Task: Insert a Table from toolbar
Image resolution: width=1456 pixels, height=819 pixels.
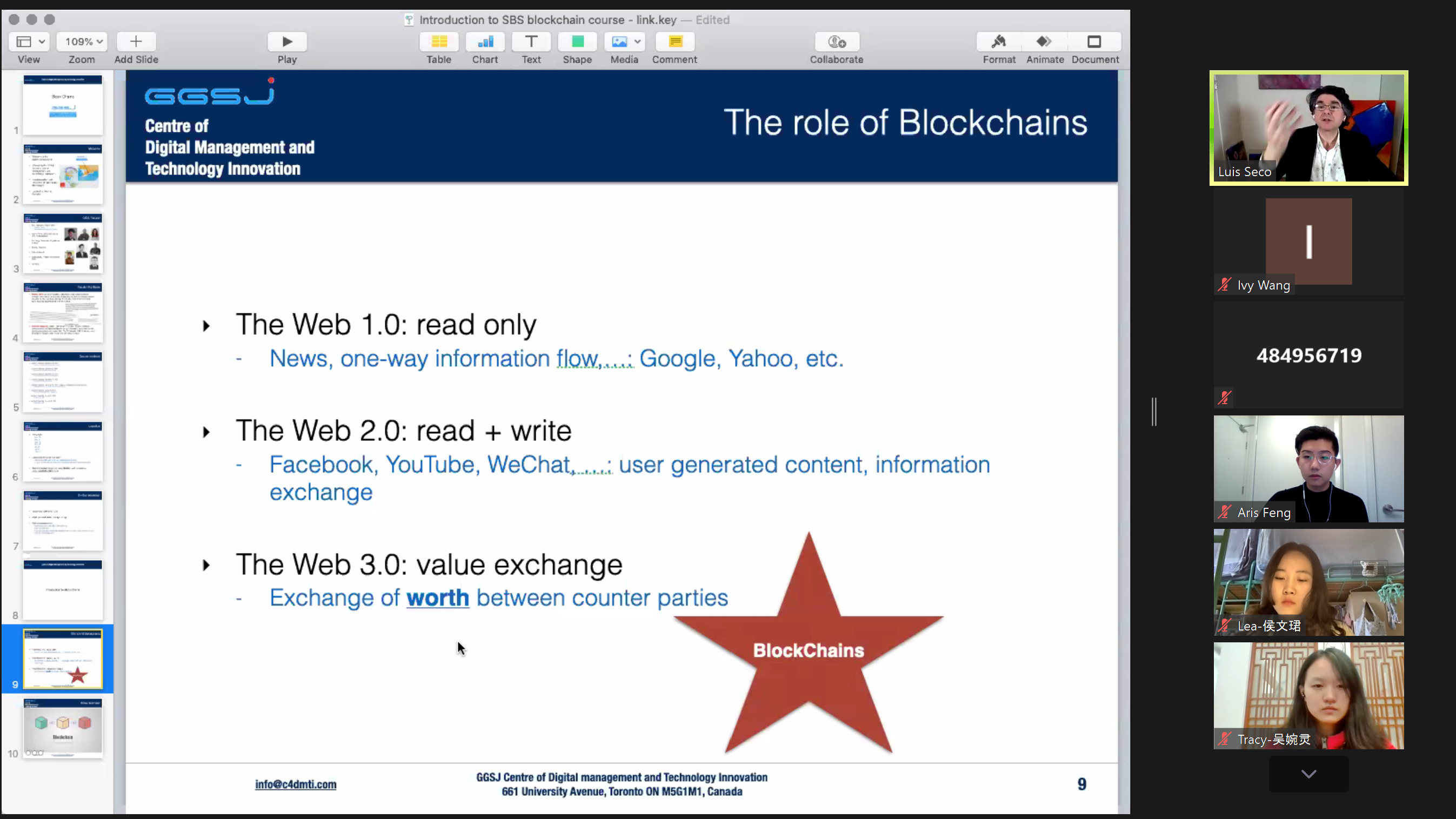Action: (x=439, y=41)
